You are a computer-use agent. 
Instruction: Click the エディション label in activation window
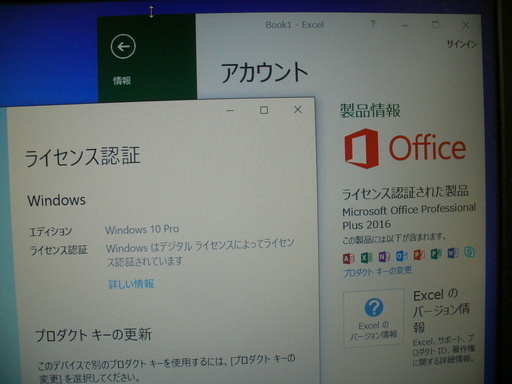[x=51, y=231]
